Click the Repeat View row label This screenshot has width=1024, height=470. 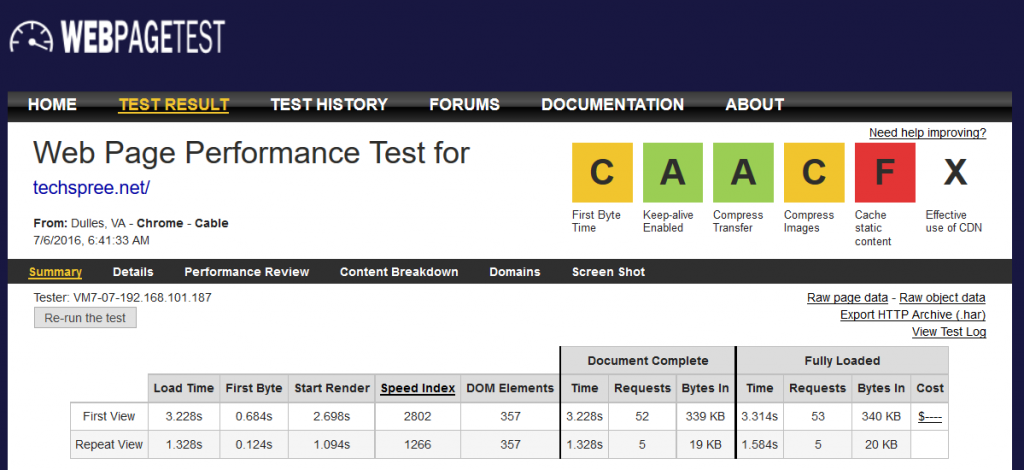point(109,445)
